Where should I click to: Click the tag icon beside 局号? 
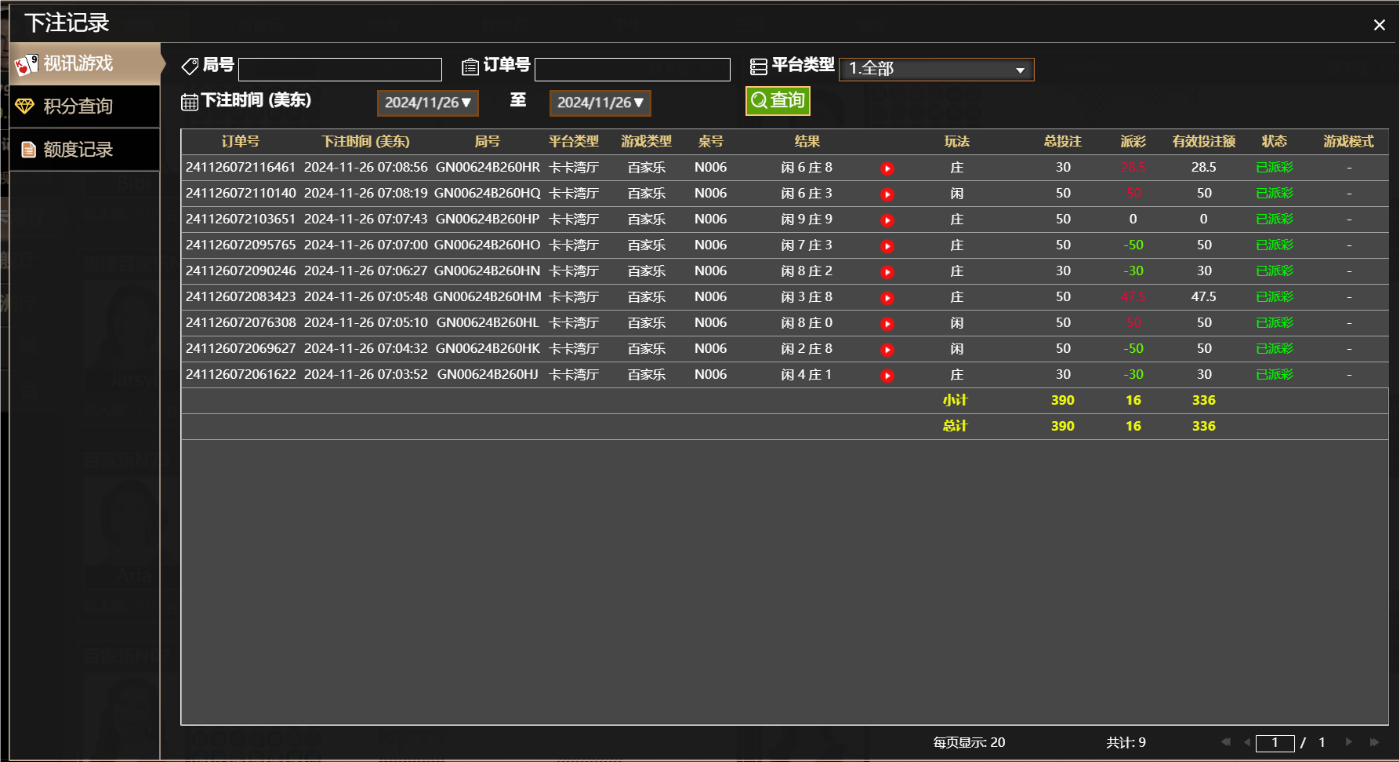pyautogui.click(x=190, y=66)
